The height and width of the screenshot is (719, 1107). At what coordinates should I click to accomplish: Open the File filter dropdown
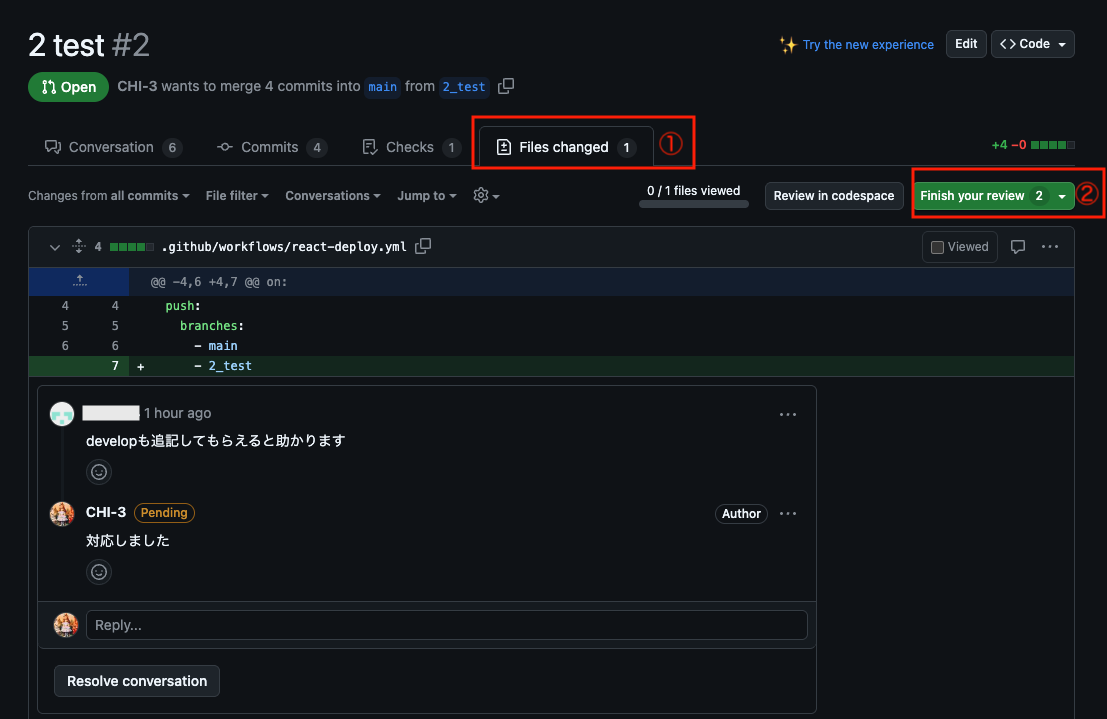(237, 196)
